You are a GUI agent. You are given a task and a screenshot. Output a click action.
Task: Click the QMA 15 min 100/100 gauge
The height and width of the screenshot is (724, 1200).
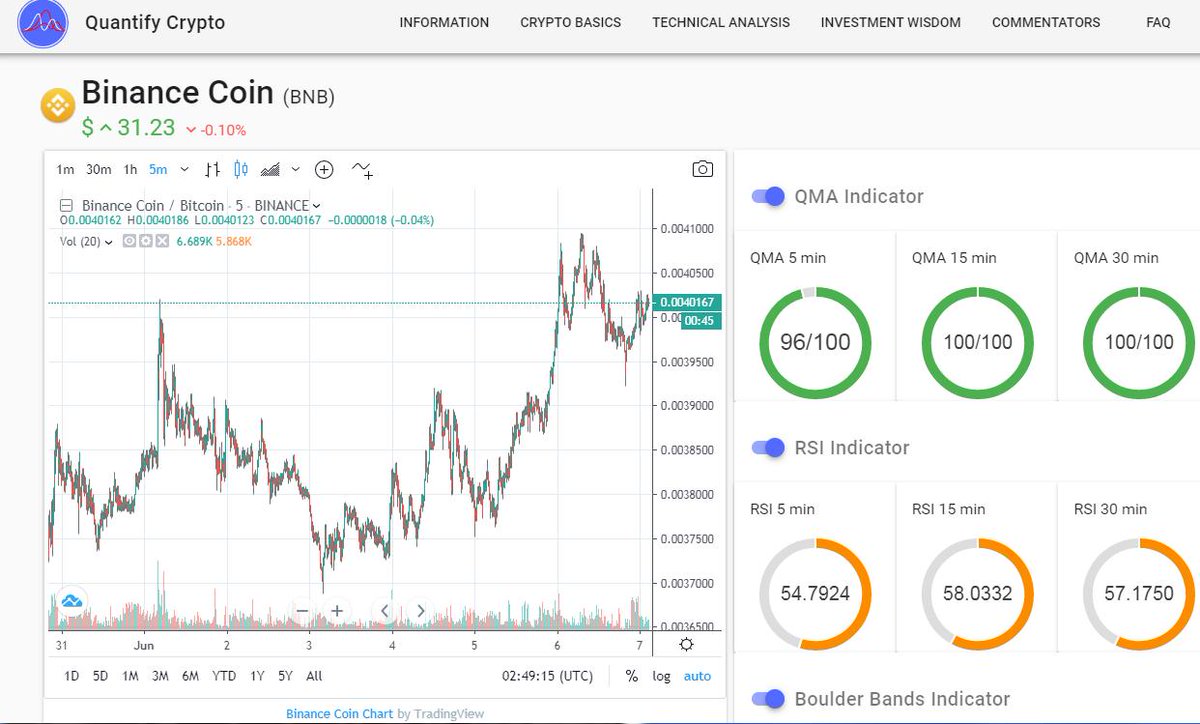(x=977, y=342)
